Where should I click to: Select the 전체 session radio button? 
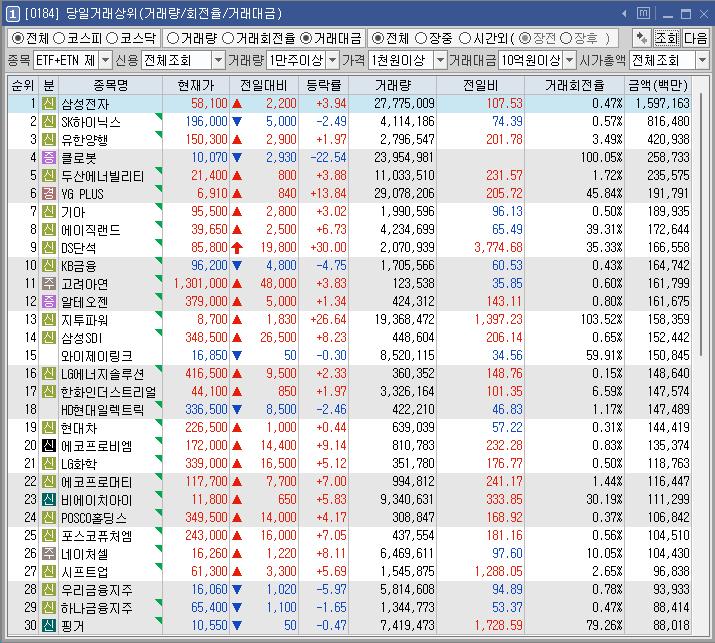[377, 38]
